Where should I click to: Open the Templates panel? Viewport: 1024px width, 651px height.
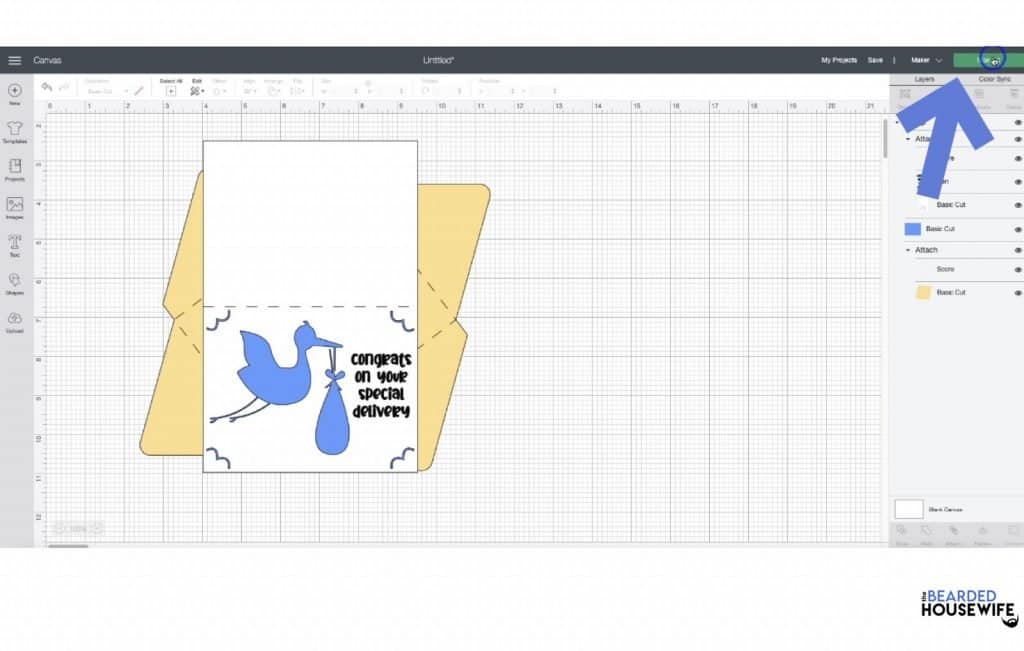15,131
